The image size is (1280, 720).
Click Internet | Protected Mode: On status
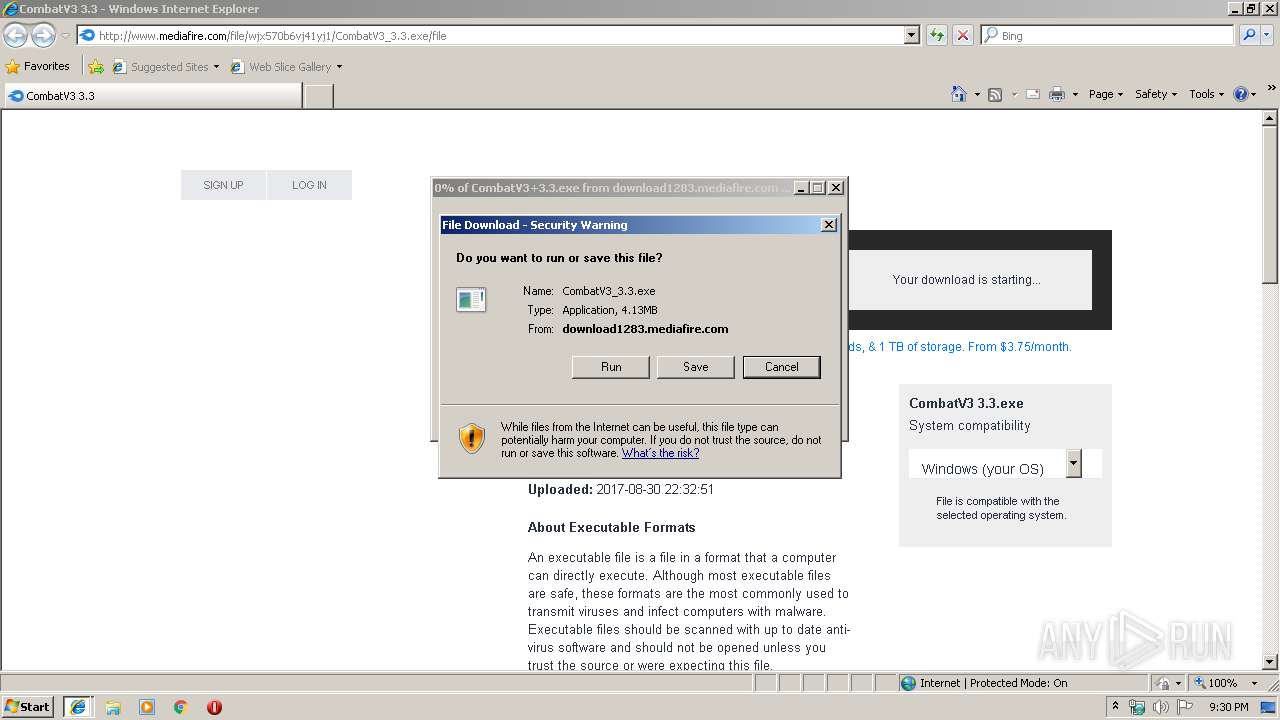coord(993,683)
